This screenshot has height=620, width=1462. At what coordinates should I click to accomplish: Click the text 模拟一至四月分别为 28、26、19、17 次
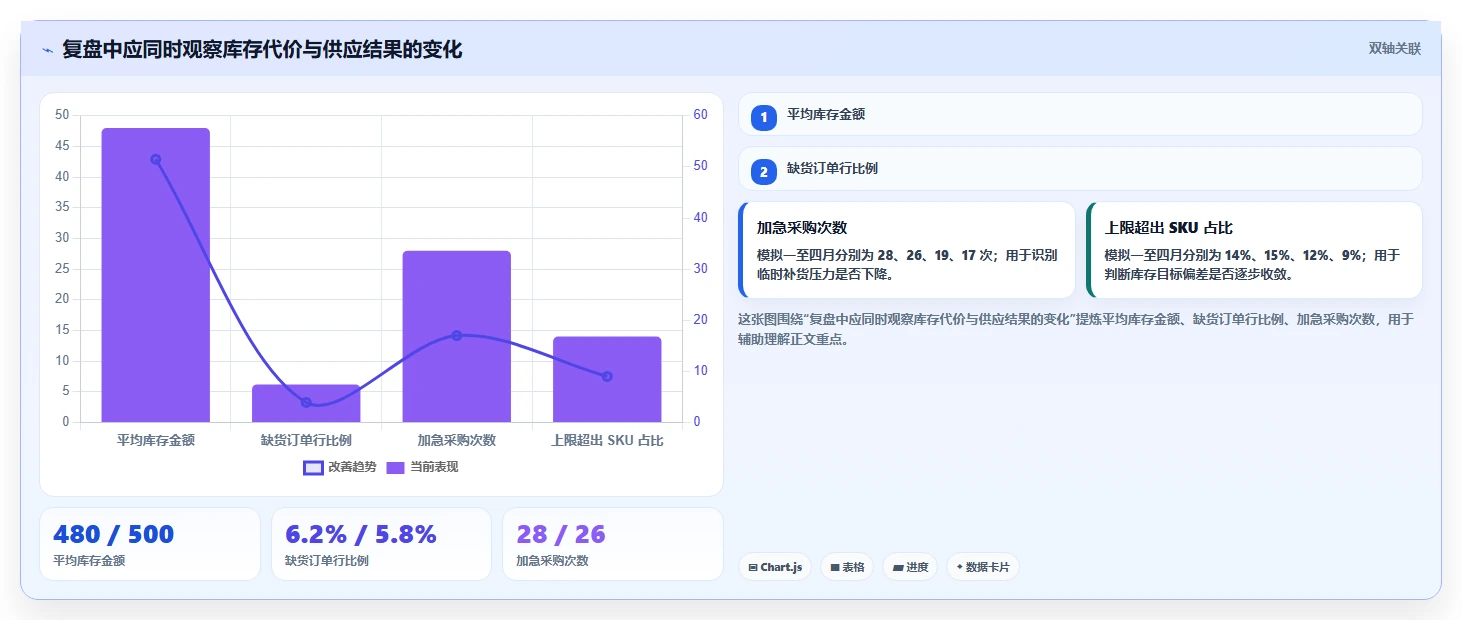pos(875,255)
